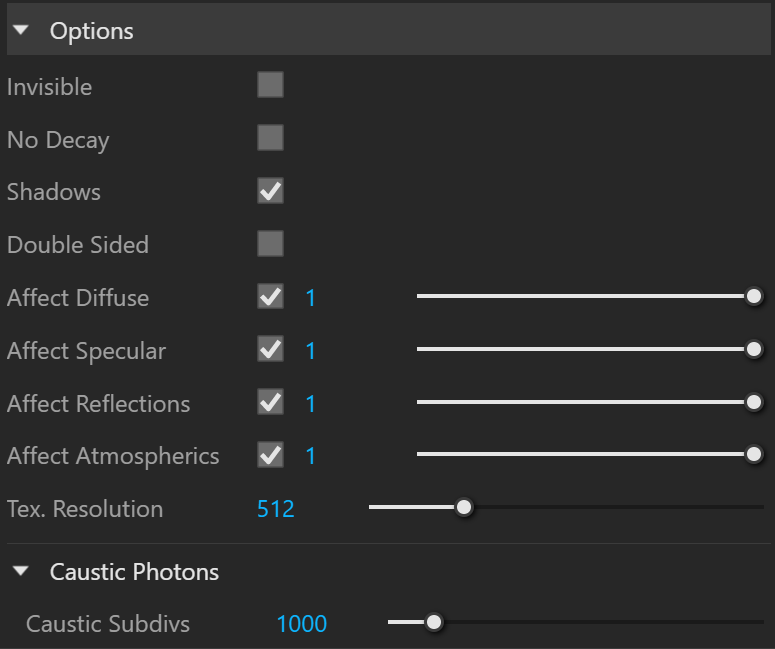Screen dimensions: 775x649
Task: Select the Caustic Subdivs value 1000
Action: click(x=301, y=624)
